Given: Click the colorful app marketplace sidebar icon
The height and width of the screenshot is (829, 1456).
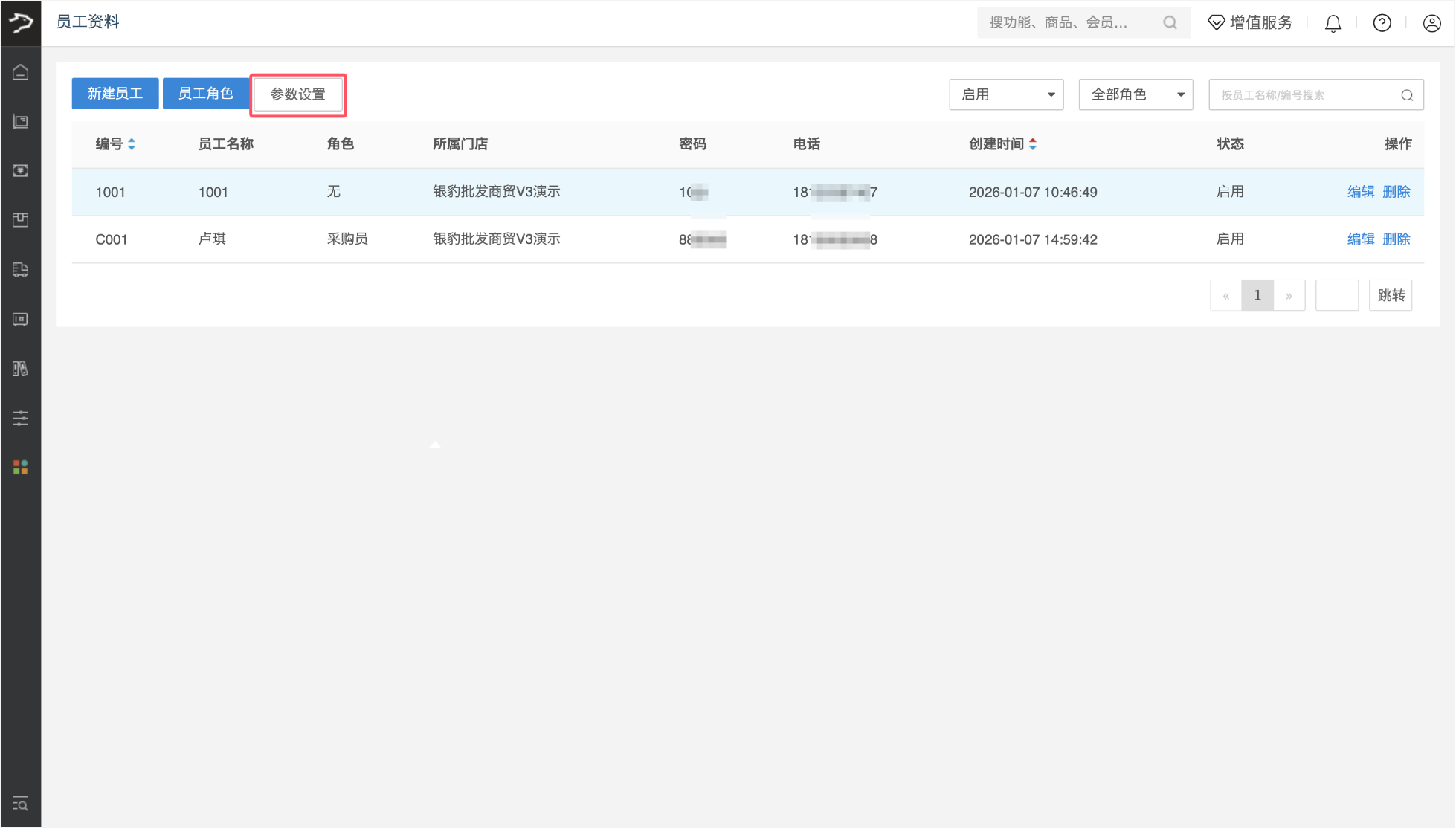Looking at the screenshot, I should (20, 467).
